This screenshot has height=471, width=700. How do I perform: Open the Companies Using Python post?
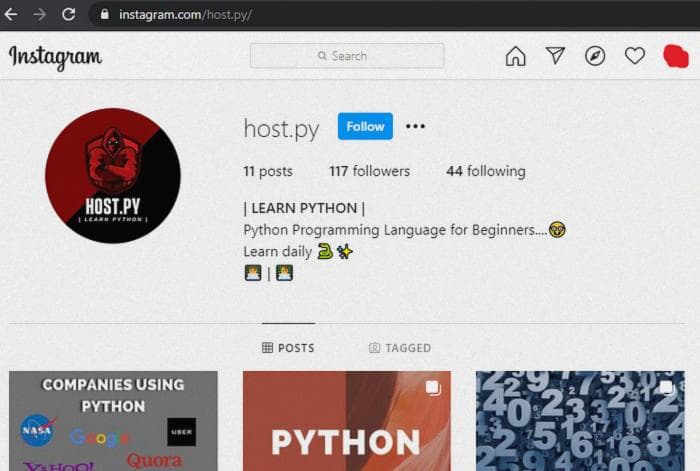pyautogui.click(x=113, y=420)
